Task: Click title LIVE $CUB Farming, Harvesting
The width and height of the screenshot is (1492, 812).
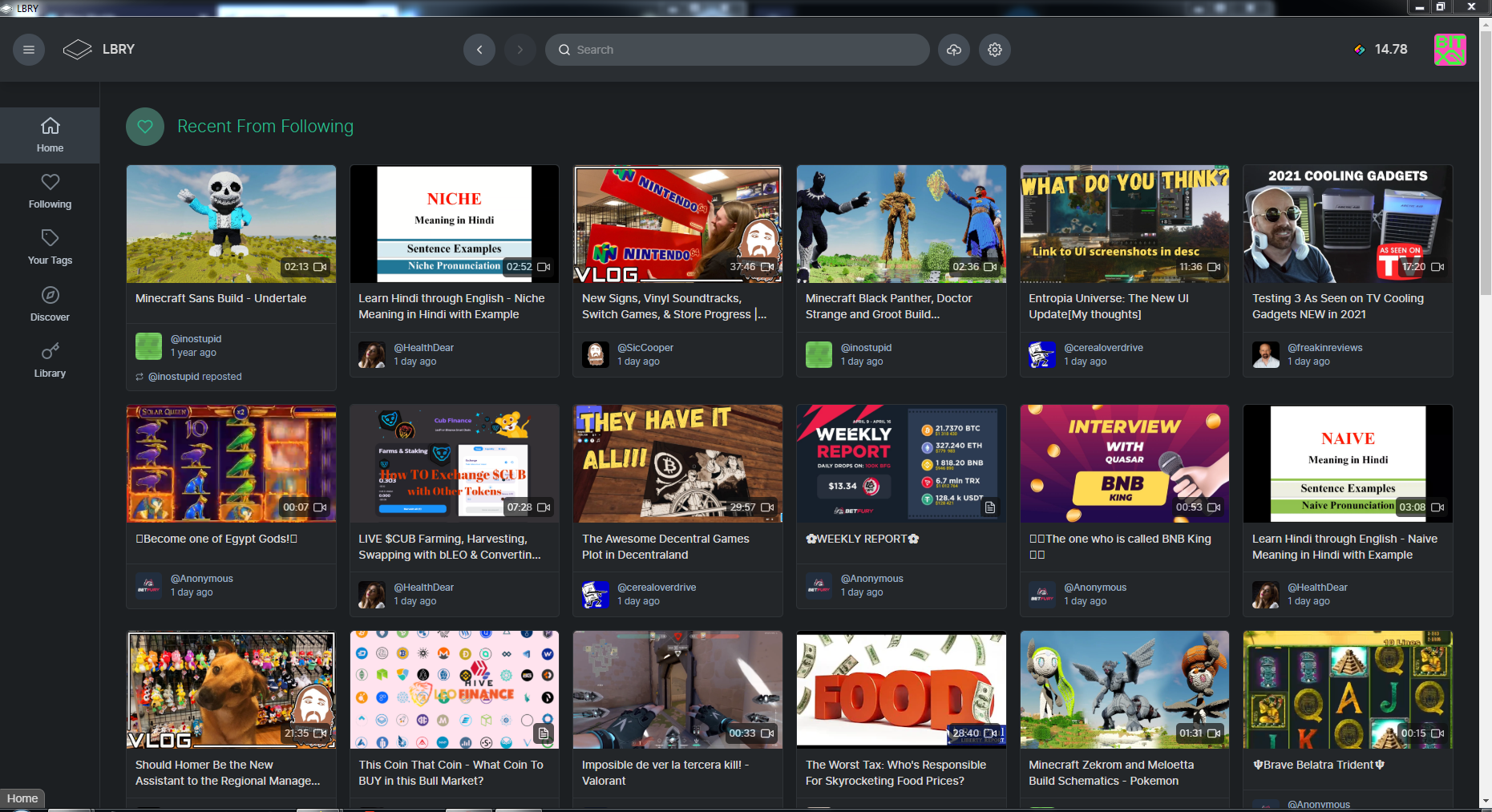Action: point(450,547)
